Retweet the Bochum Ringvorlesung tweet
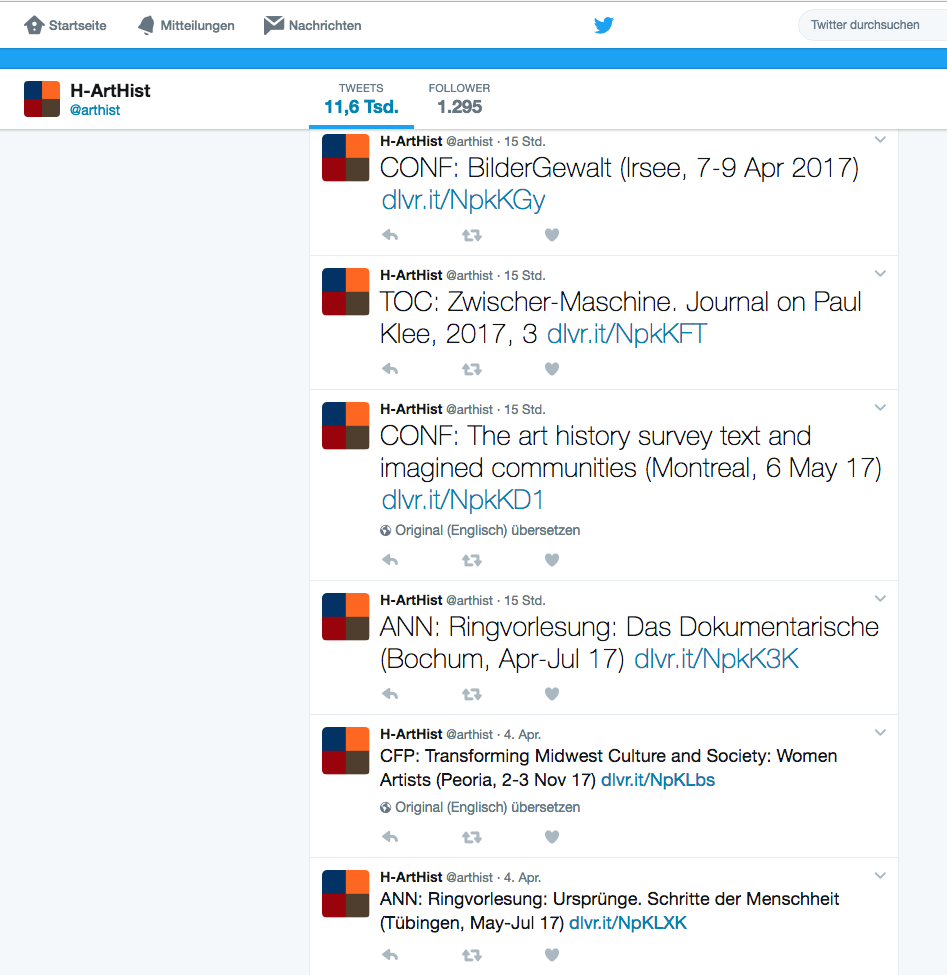 (x=472, y=694)
